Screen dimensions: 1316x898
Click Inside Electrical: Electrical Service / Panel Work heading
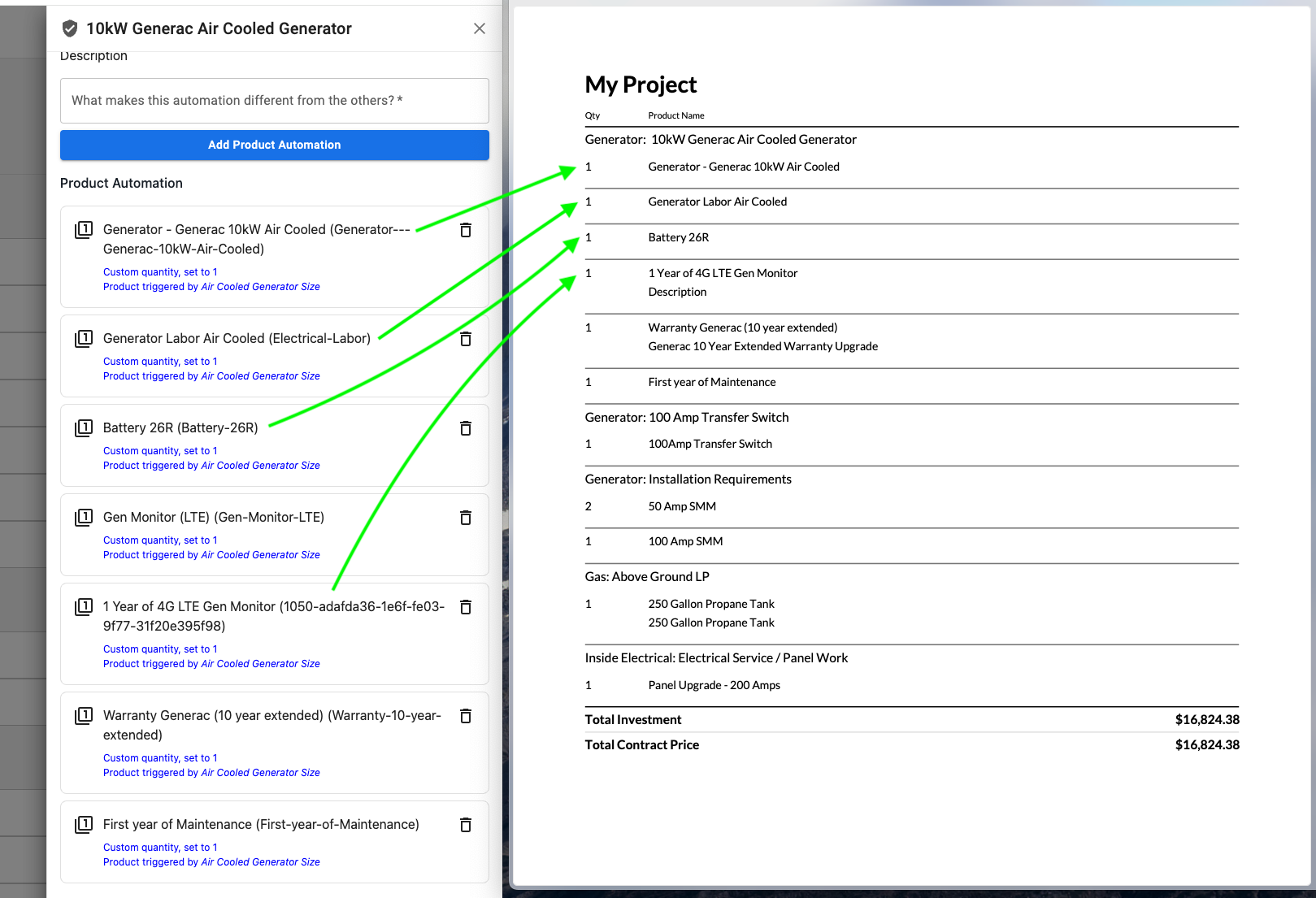716,658
